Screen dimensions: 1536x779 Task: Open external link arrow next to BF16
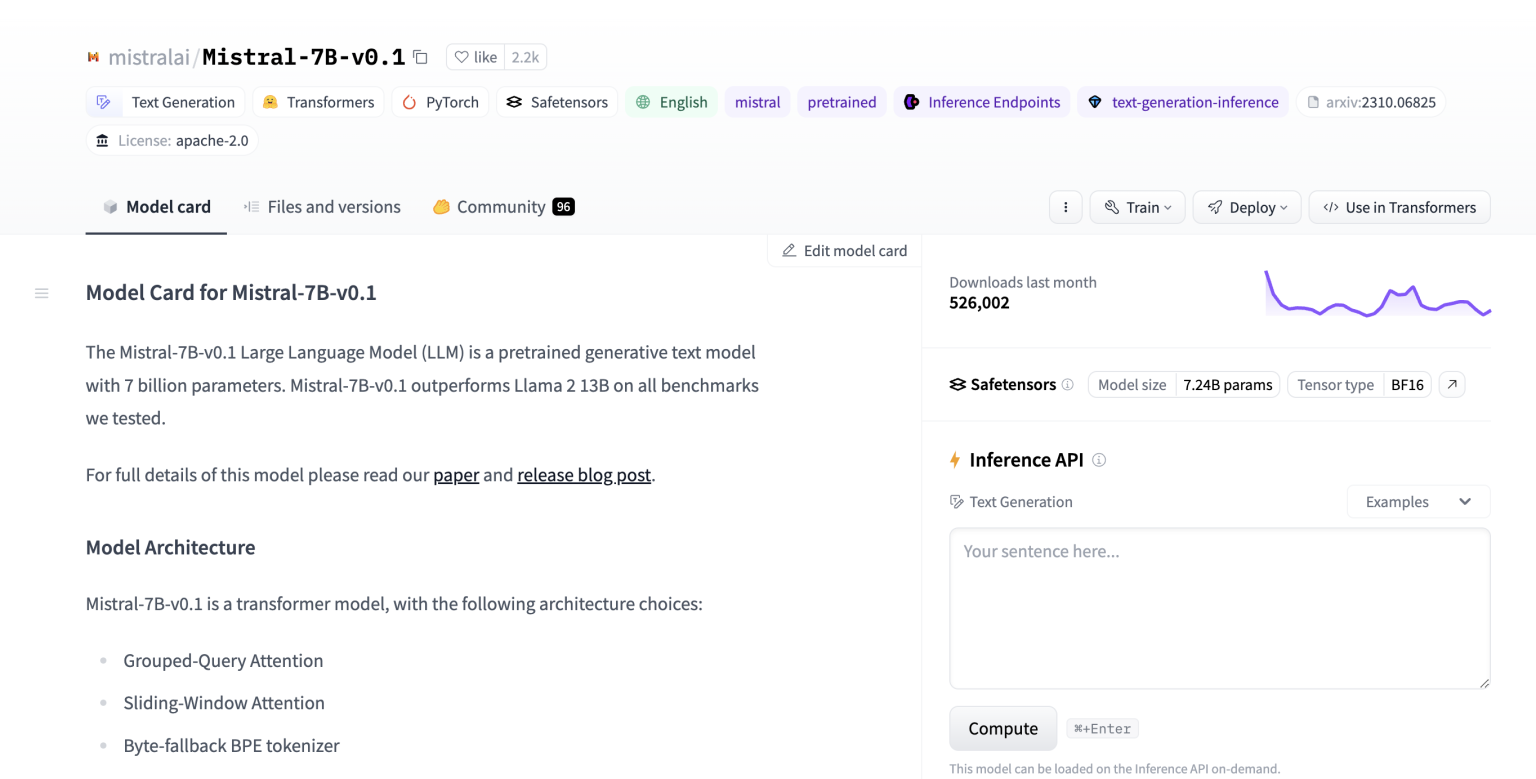[1451, 384]
